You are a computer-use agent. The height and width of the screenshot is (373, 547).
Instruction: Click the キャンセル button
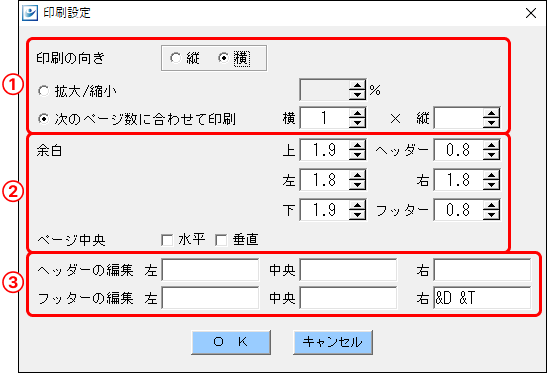[333, 342]
